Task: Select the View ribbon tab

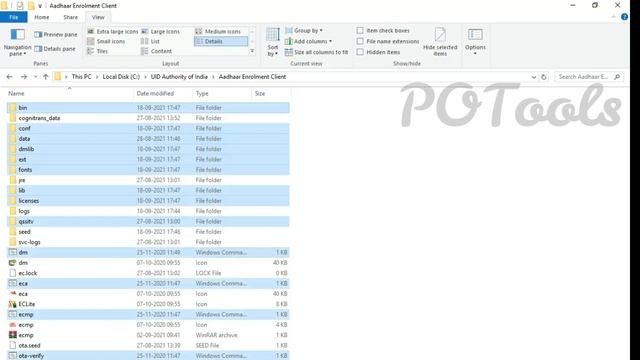Action: pos(98,17)
